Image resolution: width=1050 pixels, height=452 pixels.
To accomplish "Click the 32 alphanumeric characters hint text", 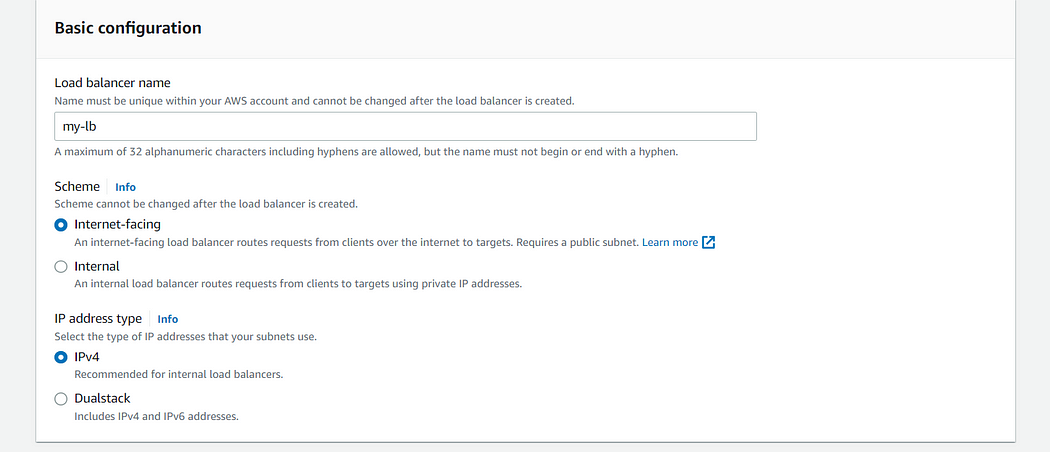I will coord(366,151).
